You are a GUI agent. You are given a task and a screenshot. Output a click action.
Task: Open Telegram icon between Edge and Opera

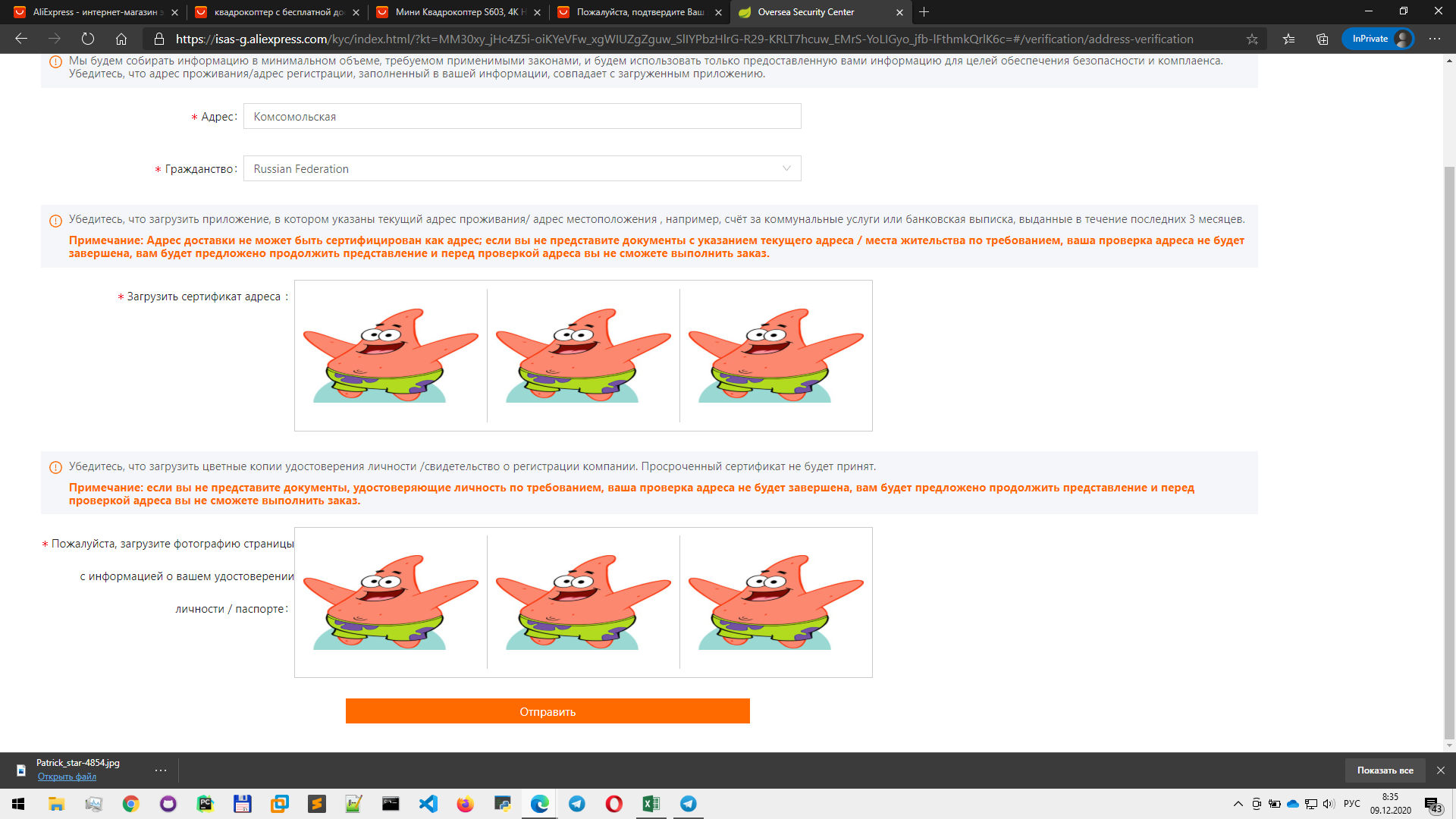point(576,804)
